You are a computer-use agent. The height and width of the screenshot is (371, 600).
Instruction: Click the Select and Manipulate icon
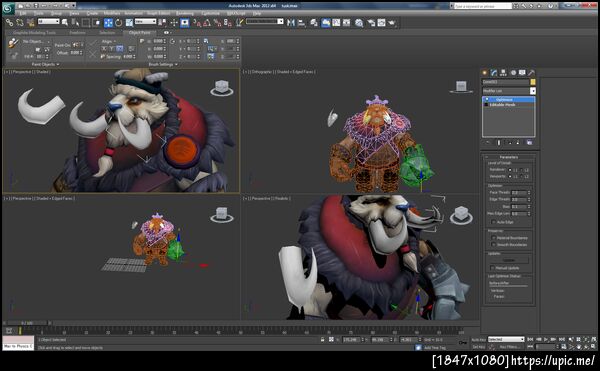click(x=174, y=23)
